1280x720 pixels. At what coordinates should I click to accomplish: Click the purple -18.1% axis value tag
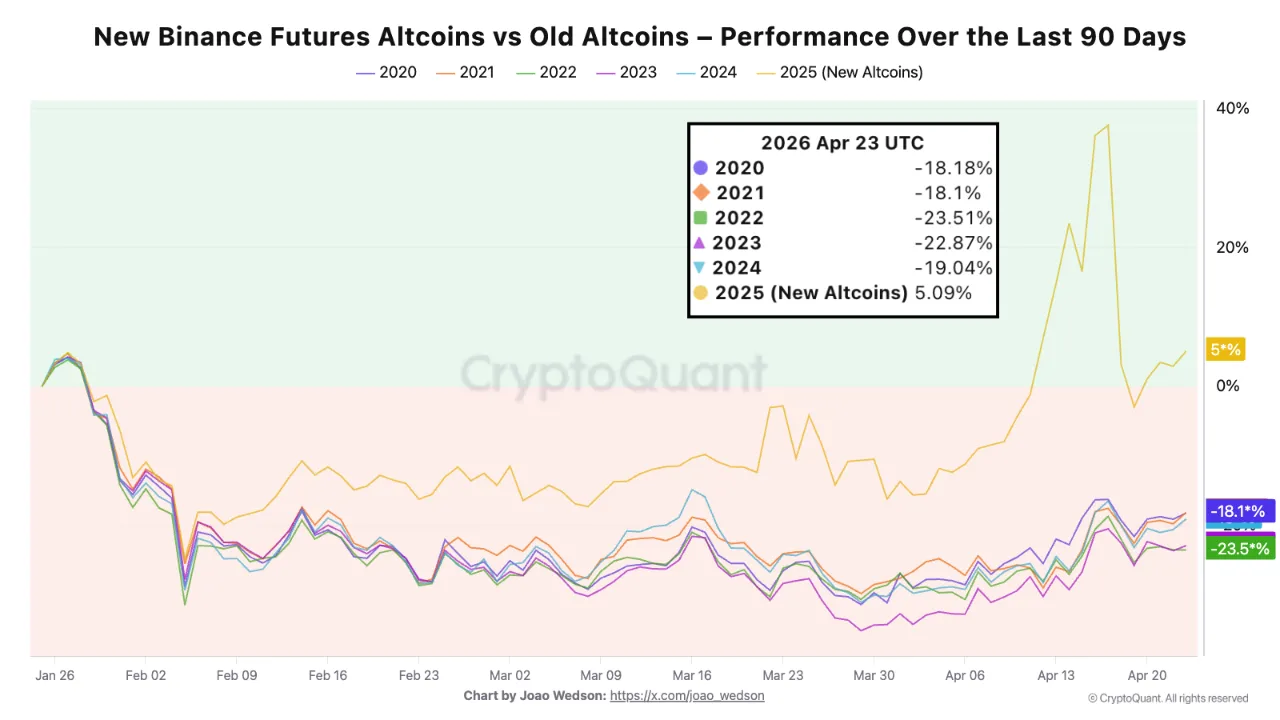(1240, 510)
